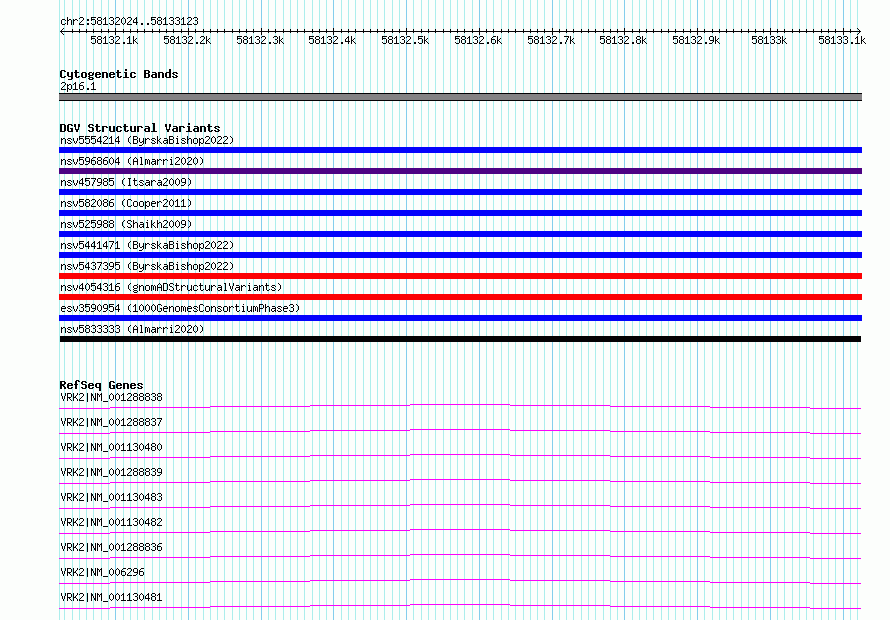Image resolution: width=890 pixels, height=620 pixels.
Task: Click the blue bar under nsv457985
Action: pyautogui.click(x=460, y=192)
